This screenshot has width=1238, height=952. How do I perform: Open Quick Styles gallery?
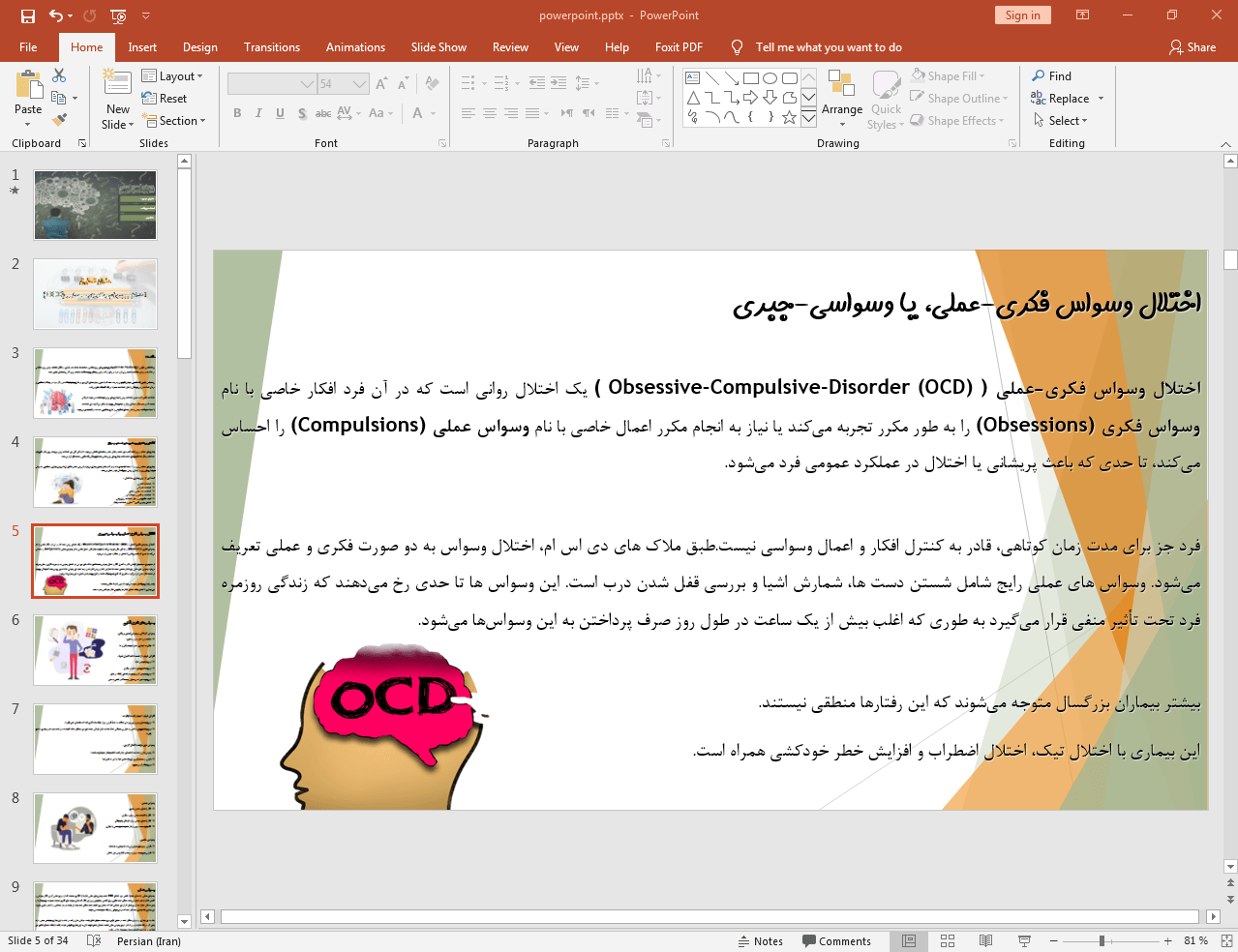[886, 100]
